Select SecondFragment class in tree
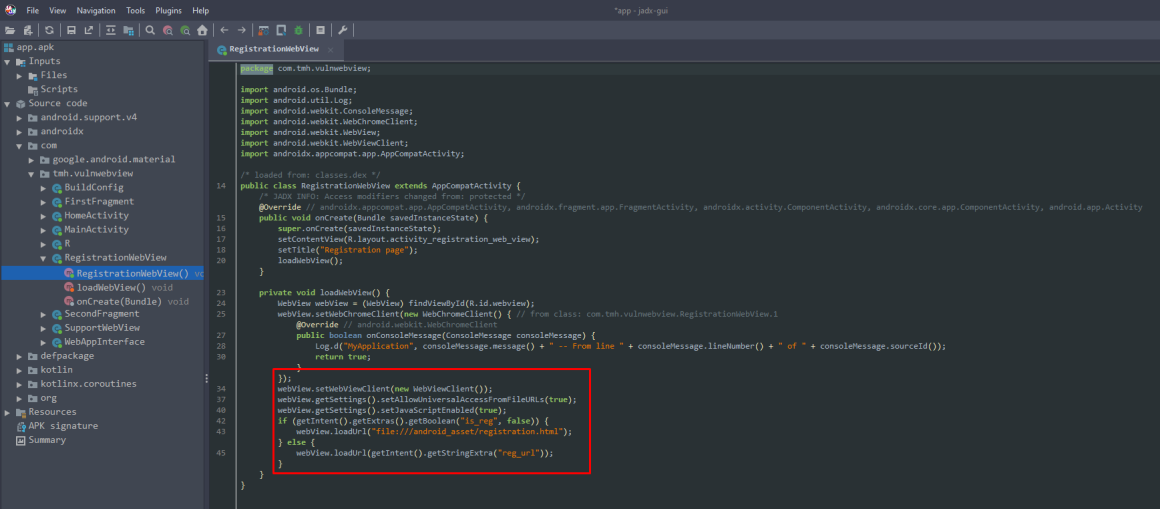 [93, 314]
